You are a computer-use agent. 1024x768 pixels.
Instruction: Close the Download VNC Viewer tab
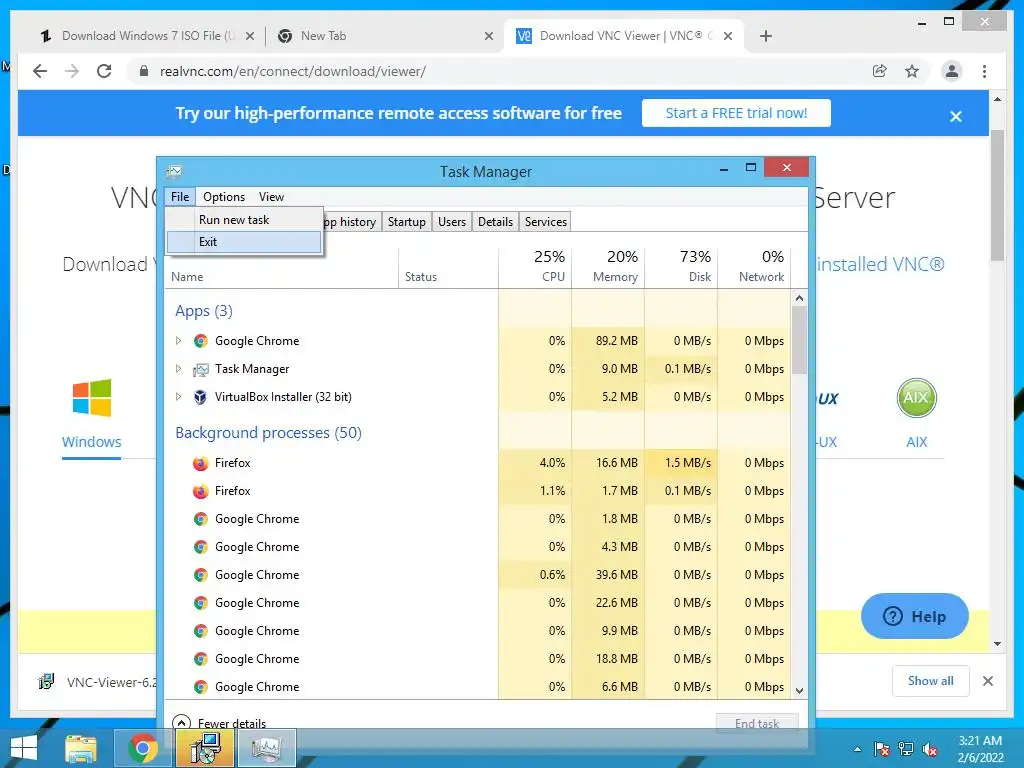point(728,37)
